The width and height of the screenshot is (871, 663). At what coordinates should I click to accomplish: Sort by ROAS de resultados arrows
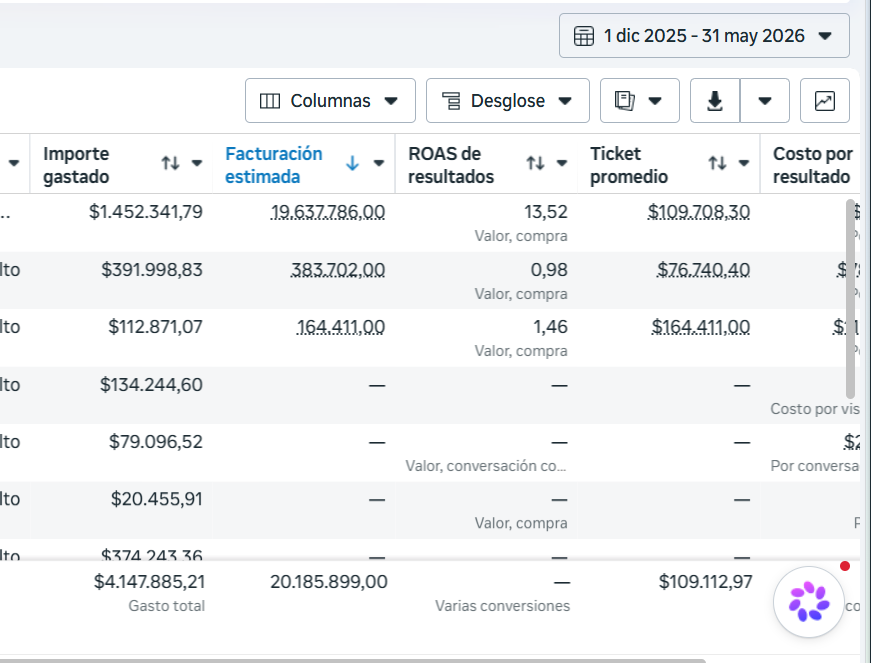tap(535, 163)
